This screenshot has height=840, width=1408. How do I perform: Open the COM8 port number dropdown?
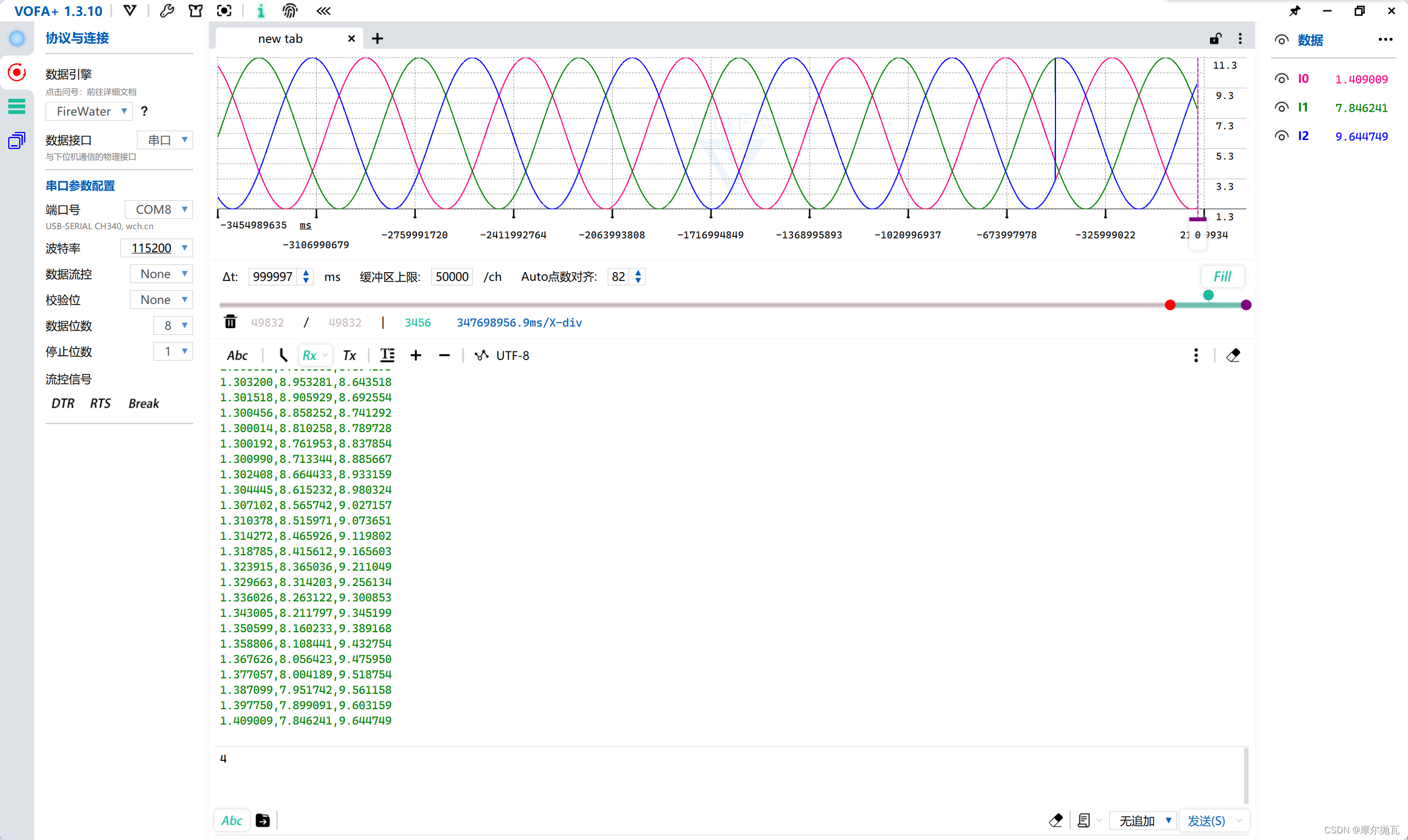tap(159, 209)
